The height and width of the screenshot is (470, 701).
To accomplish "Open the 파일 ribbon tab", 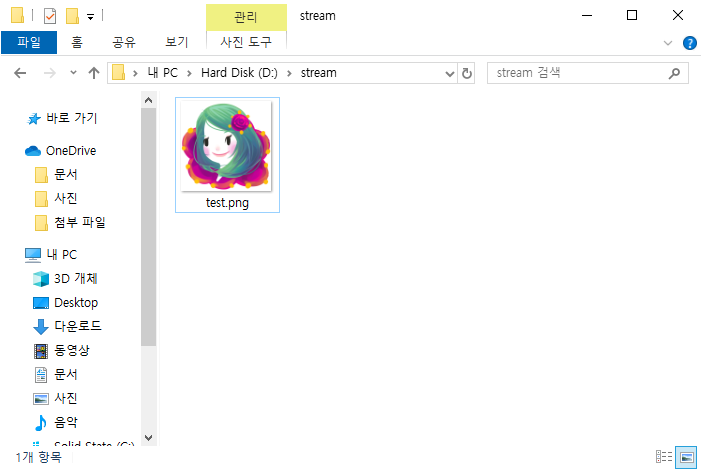I will tap(29, 42).
